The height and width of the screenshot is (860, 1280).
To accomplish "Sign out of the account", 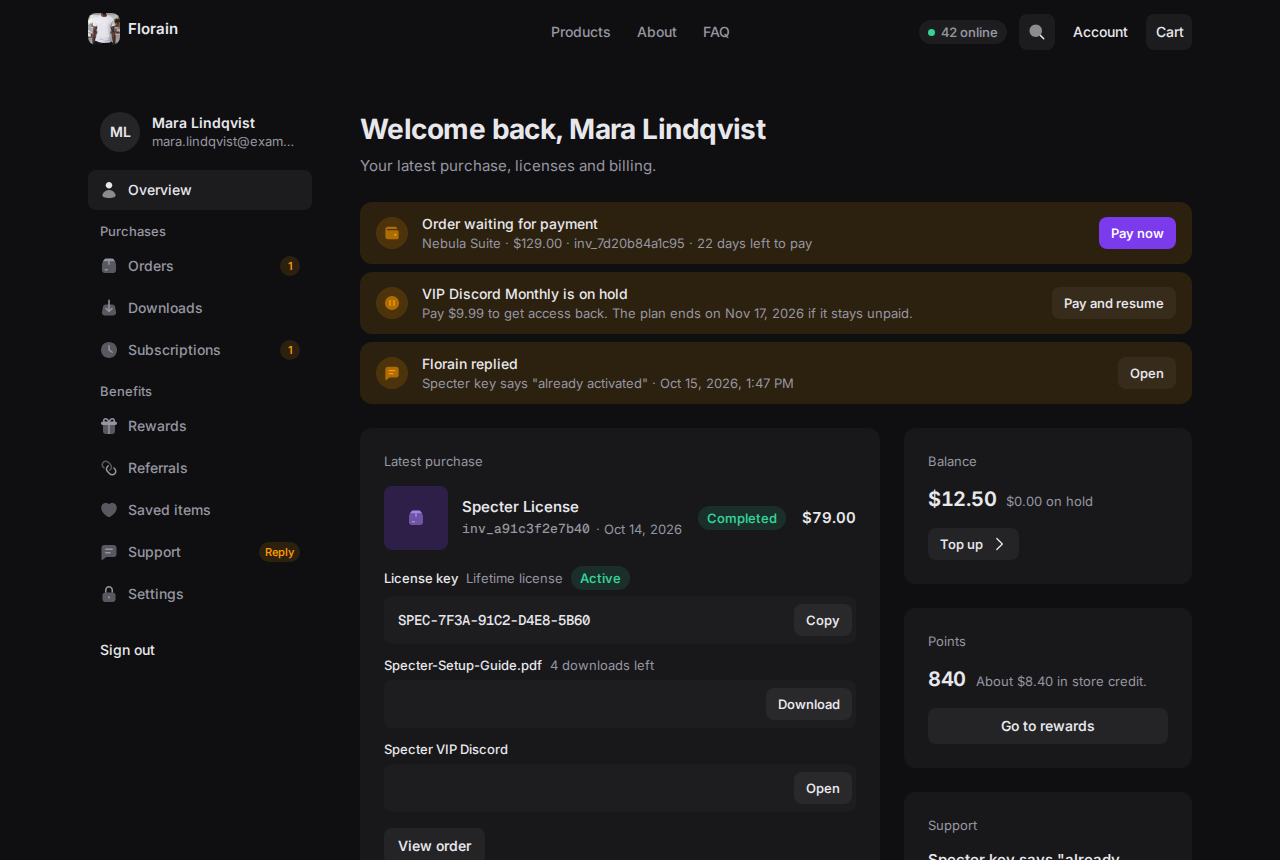I will point(127,650).
